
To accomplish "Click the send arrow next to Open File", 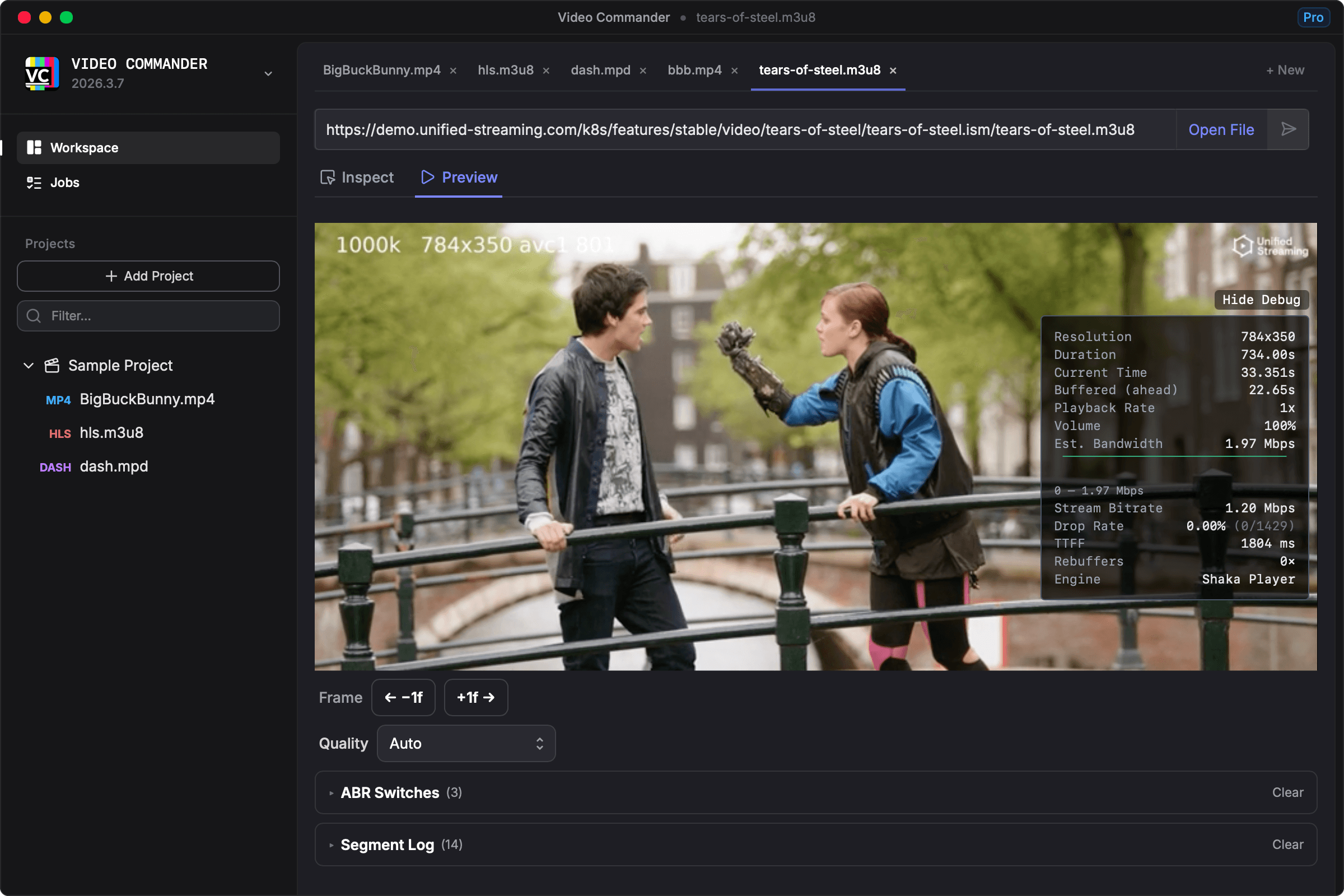I will point(1290,129).
